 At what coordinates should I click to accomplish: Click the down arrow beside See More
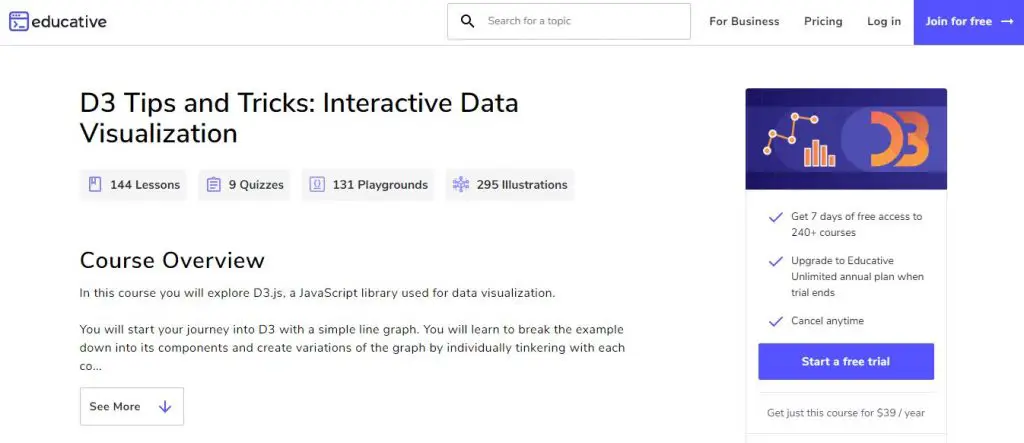click(x=165, y=407)
